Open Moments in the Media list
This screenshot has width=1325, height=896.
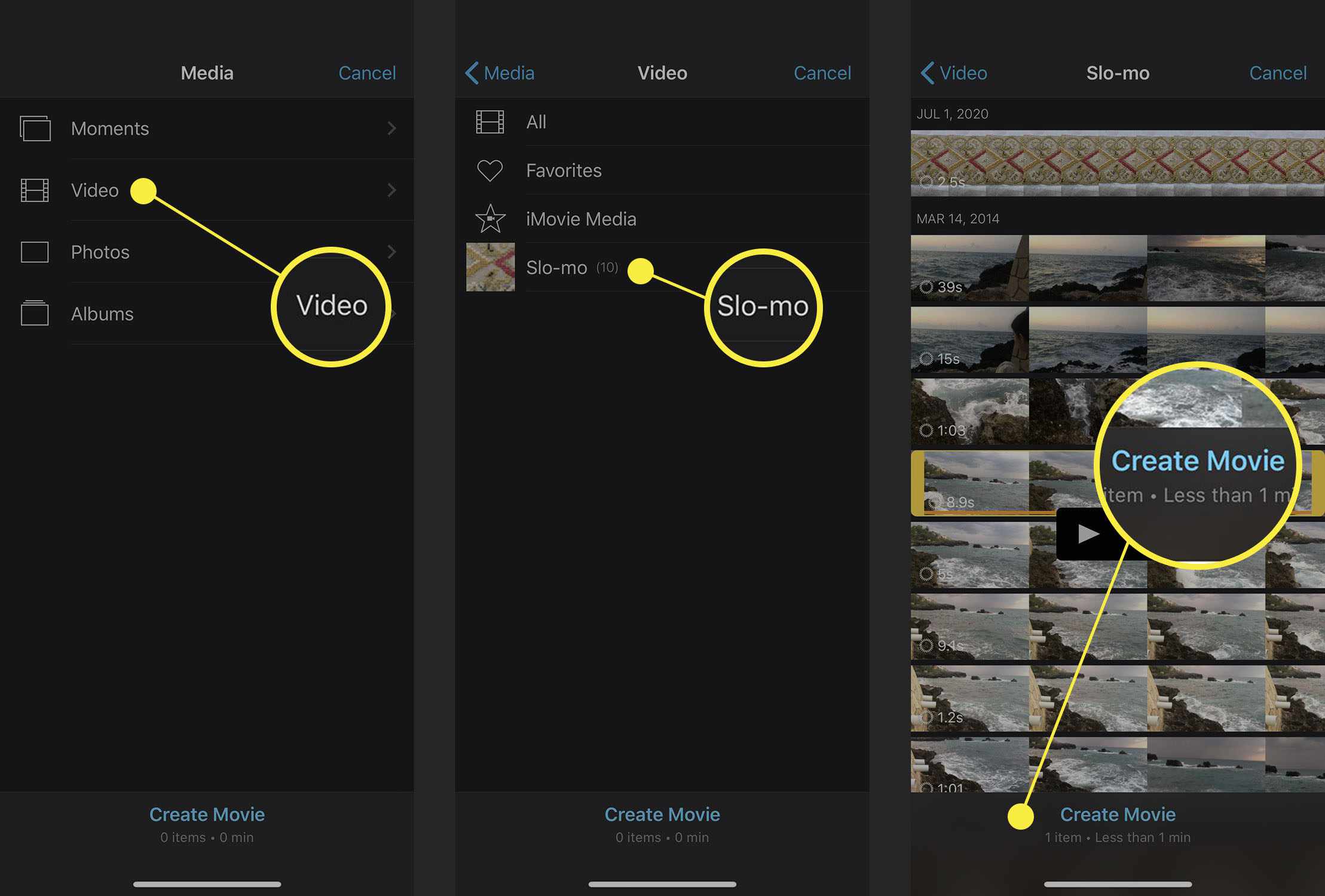point(207,128)
